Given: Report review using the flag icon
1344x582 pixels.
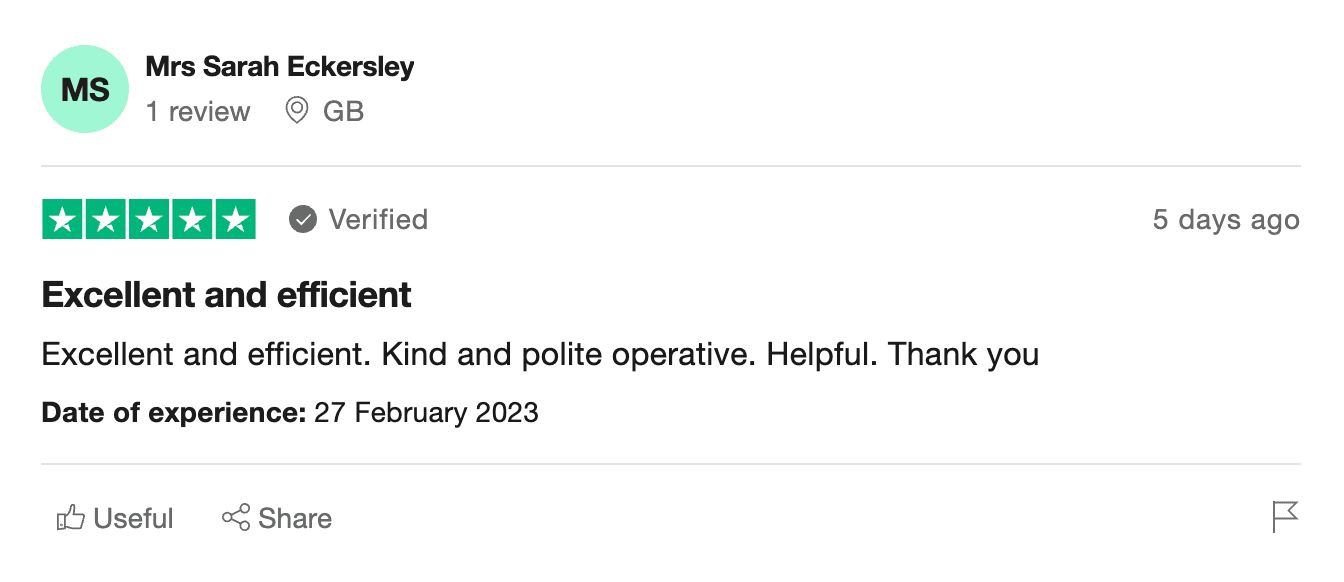Looking at the screenshot, I should (1285, 517).
